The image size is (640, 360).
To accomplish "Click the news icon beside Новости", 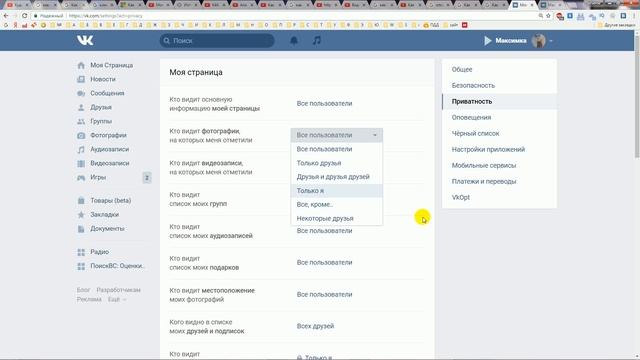I will 81,79.
